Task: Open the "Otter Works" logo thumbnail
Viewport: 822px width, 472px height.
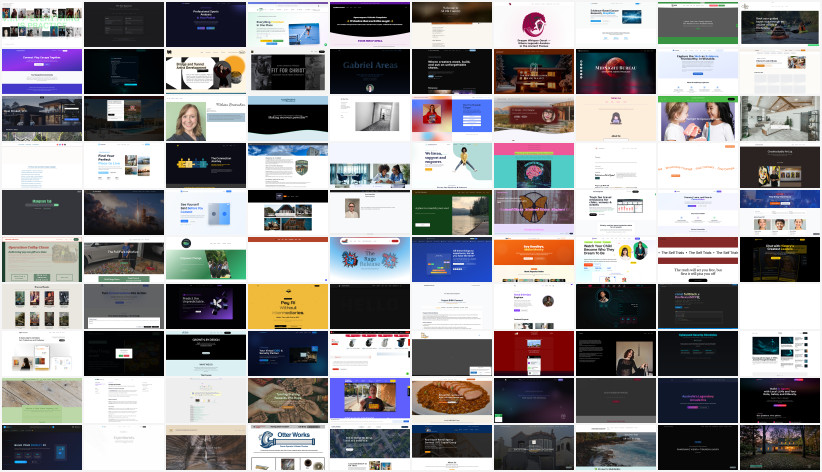Action: point(288,447)
